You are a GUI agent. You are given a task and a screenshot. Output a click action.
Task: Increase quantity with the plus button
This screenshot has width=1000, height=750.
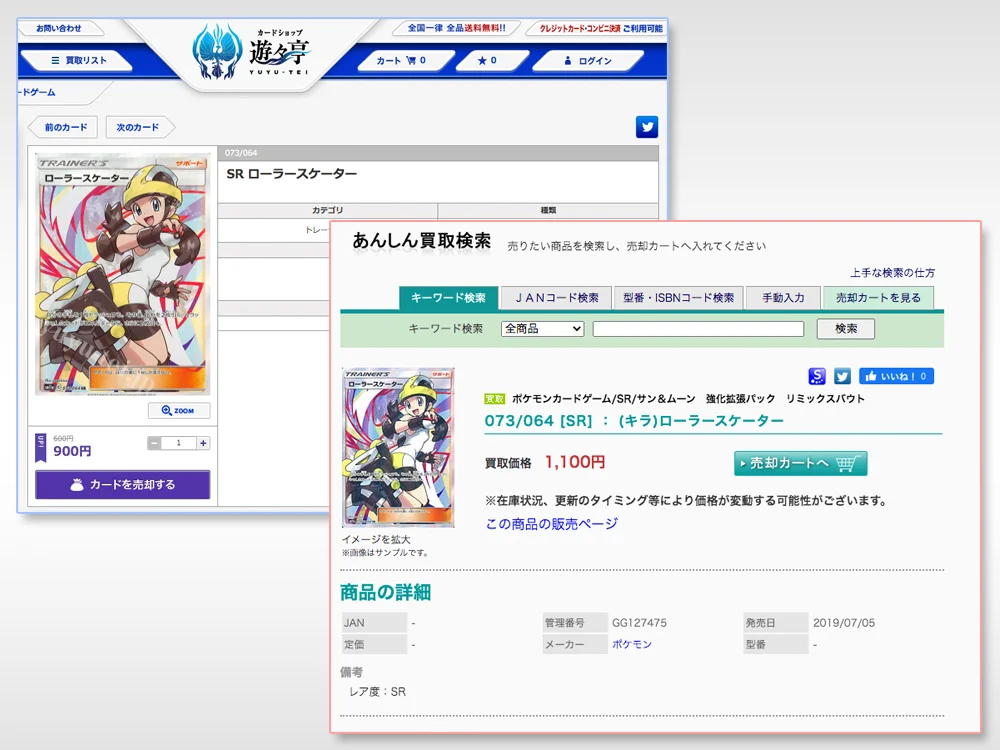click(x=203, y=443)
